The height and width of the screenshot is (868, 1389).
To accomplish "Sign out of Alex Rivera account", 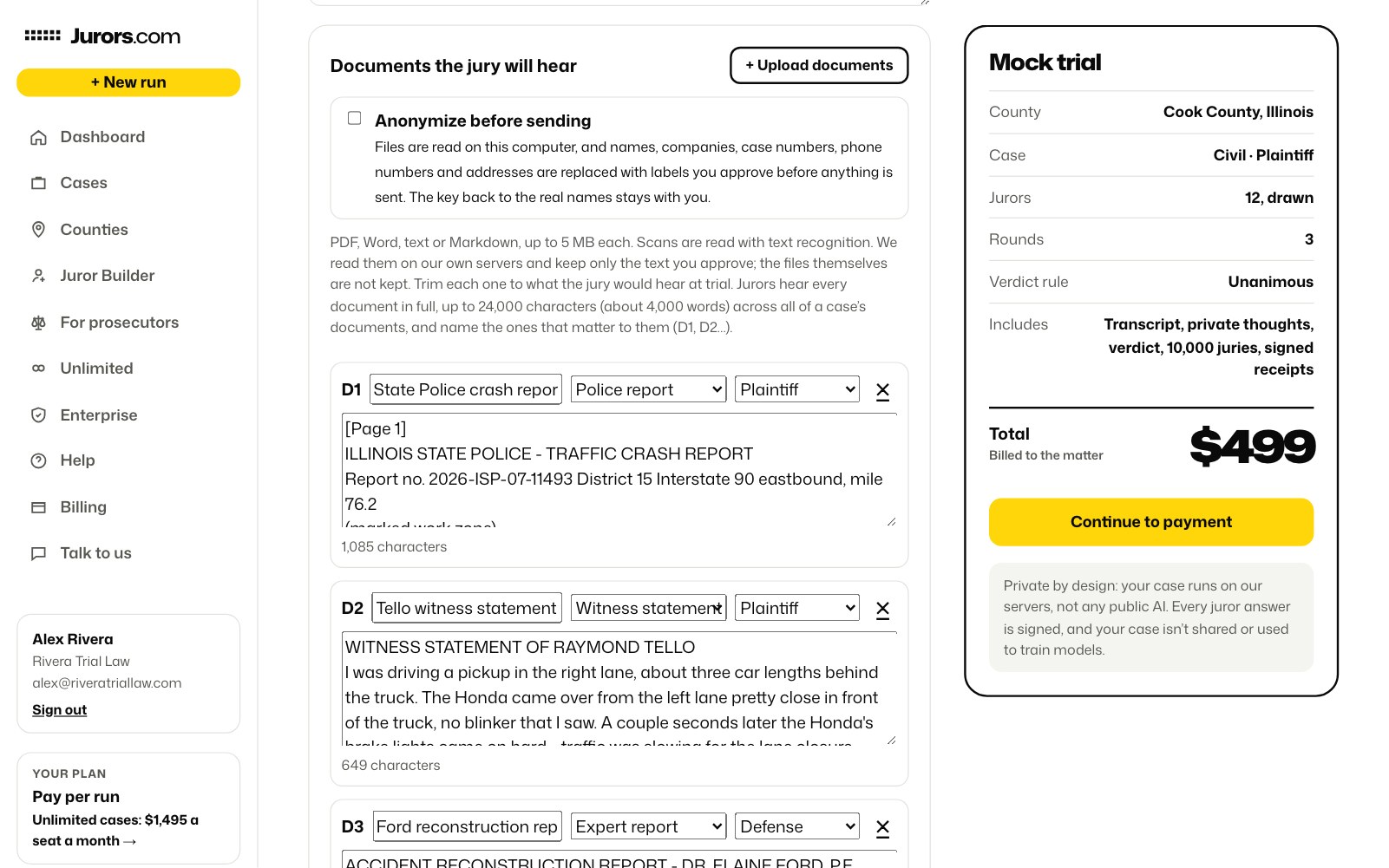I will pyautogui.click(x=60, y=710).
